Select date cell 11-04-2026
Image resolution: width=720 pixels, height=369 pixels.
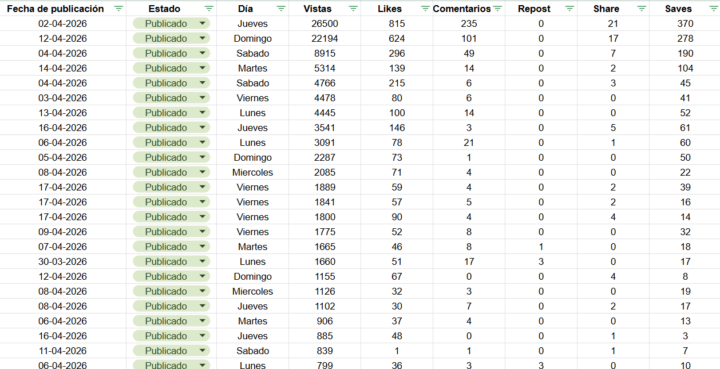(63, 351)
